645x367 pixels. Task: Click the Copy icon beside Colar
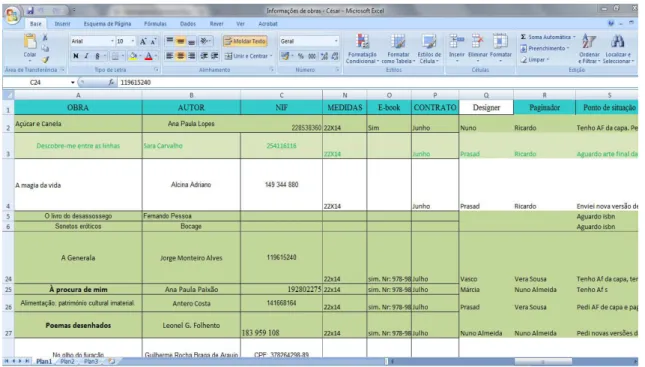click(45, 49)
